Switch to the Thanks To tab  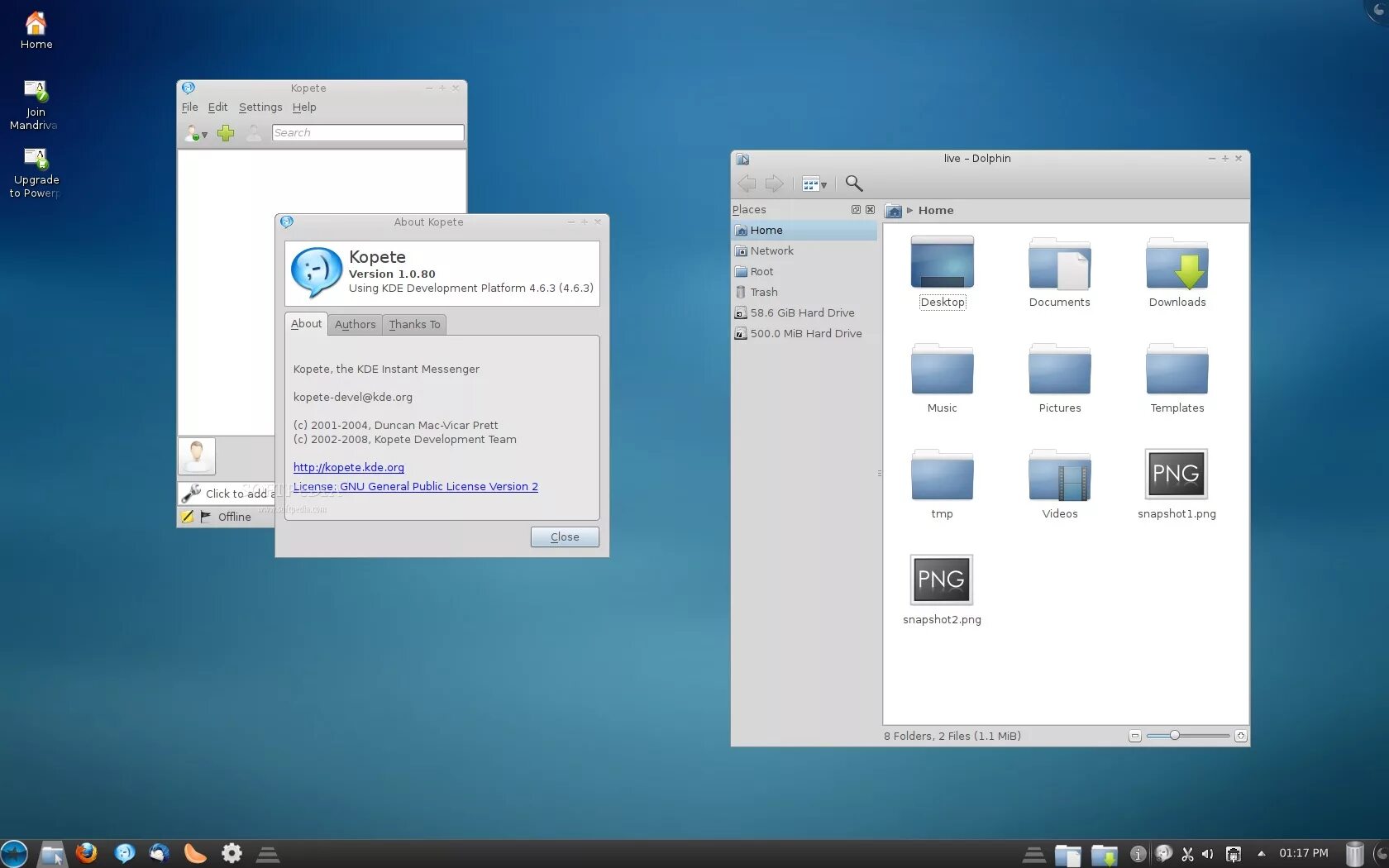coord(414,325)
